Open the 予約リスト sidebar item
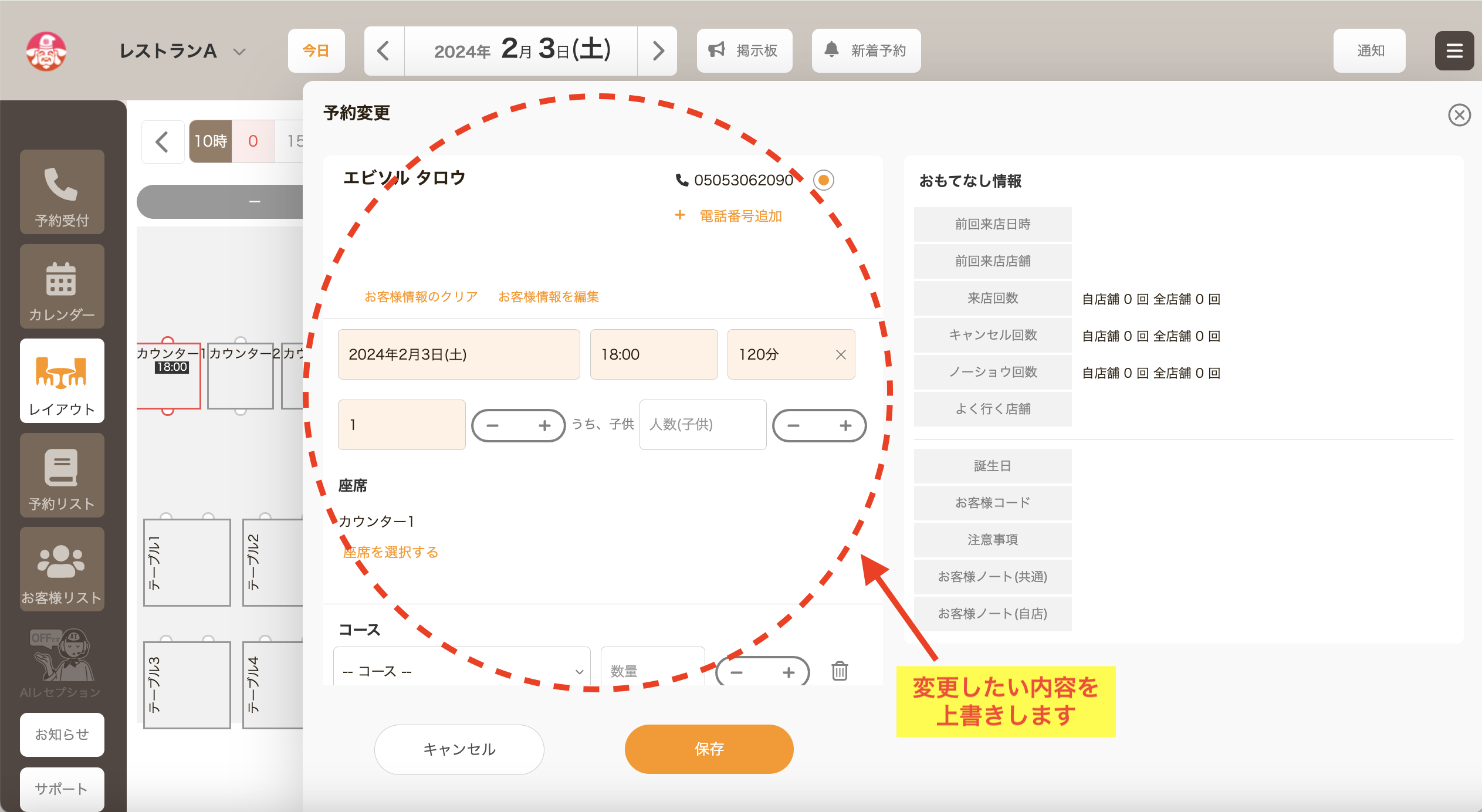This screenshot has width=1482, height=812. [x=62, y=475]
